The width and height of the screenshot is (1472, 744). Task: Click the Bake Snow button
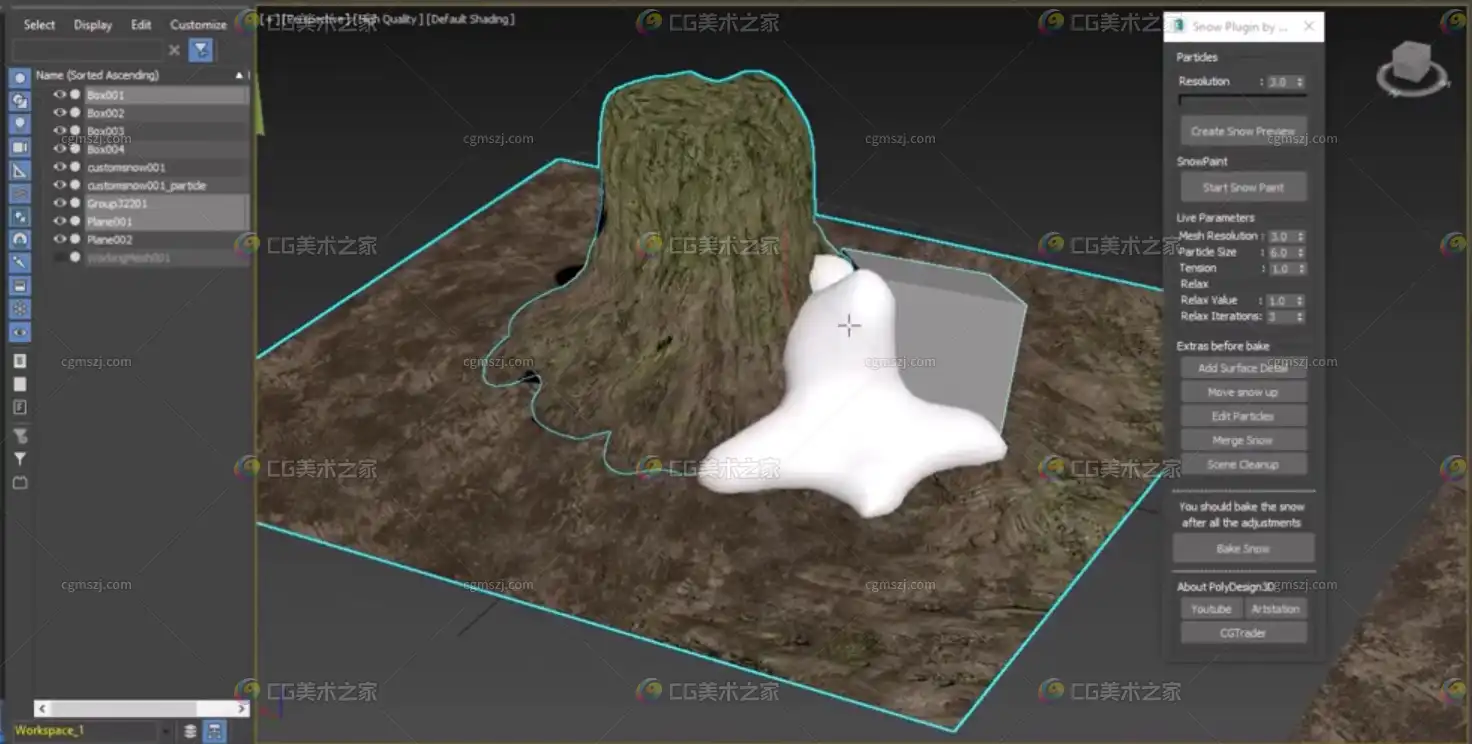point(1243,548)
